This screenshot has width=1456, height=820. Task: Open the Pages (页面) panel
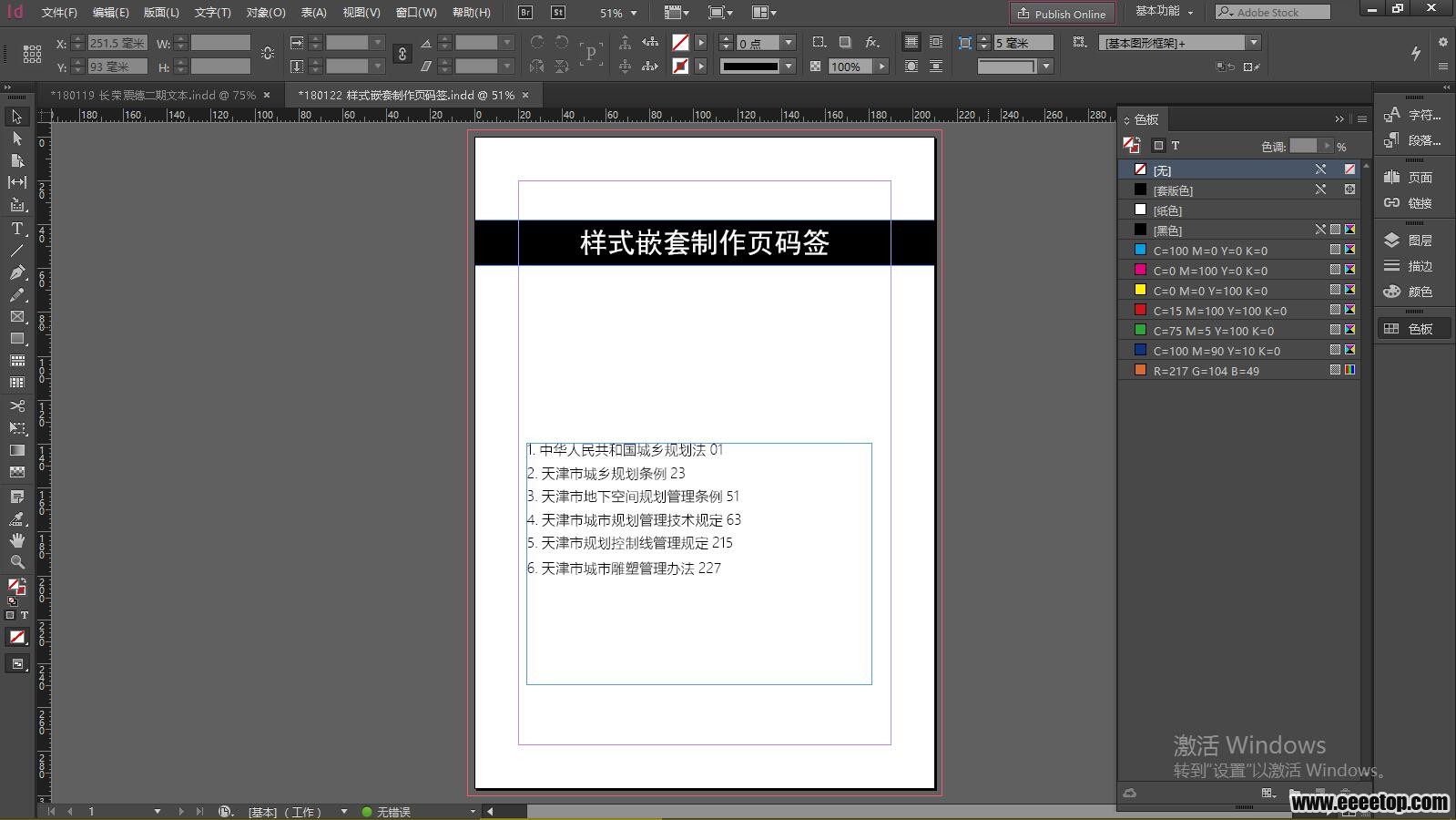[1412, 178]
